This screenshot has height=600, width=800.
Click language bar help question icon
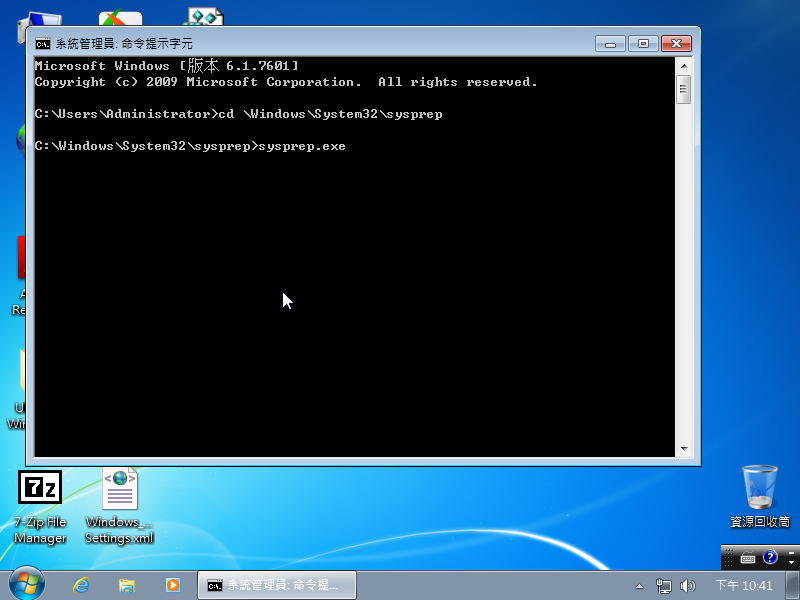[769, 557]
